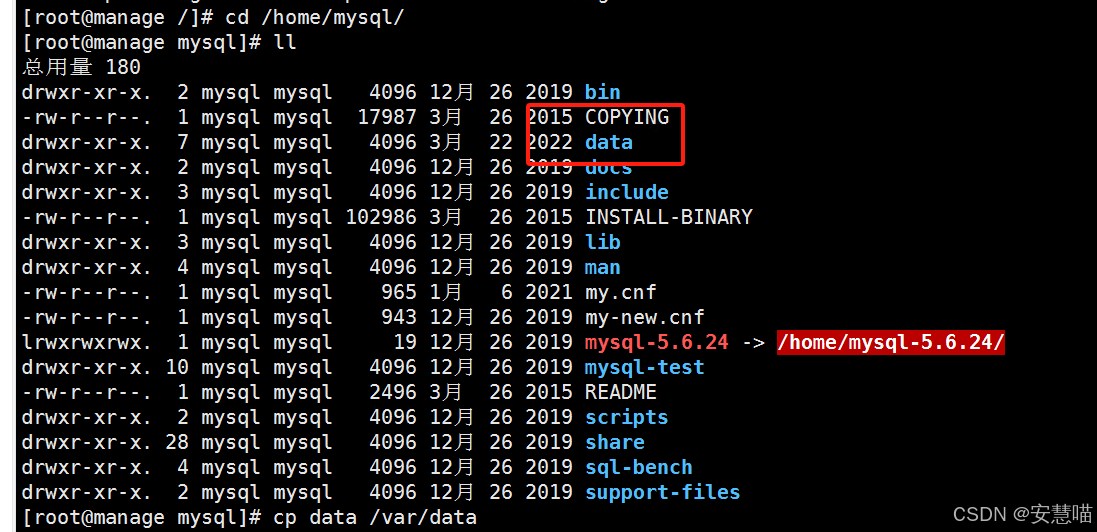Image resolution: width=1097 pixels, height=532 pixels.
Task: Click the size '943' of my-new.cnf
Action: pyautogui.click(x=399, y=317)
